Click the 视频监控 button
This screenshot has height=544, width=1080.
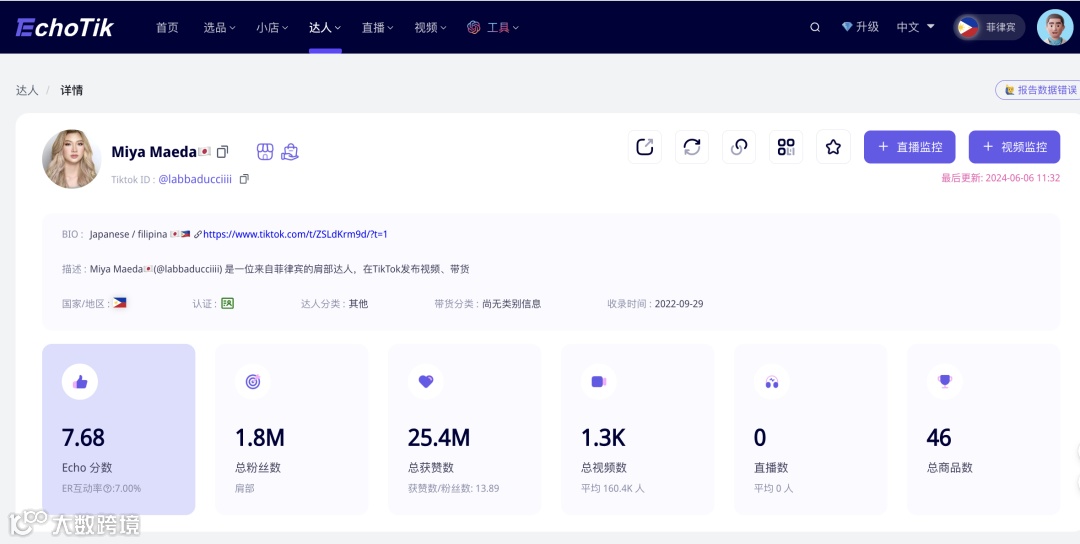click(1014, 147)
